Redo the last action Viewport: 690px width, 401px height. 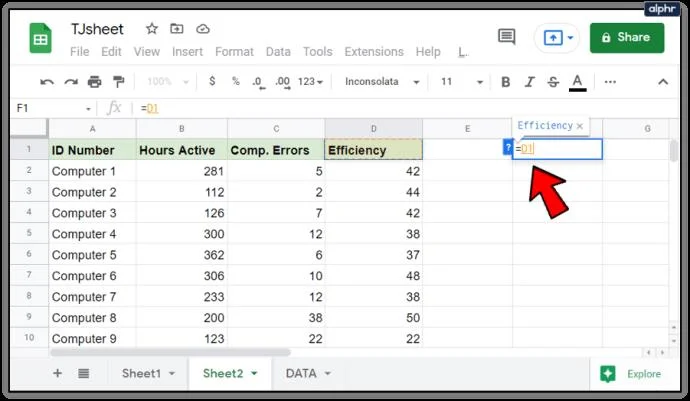[x=71, y=82]
